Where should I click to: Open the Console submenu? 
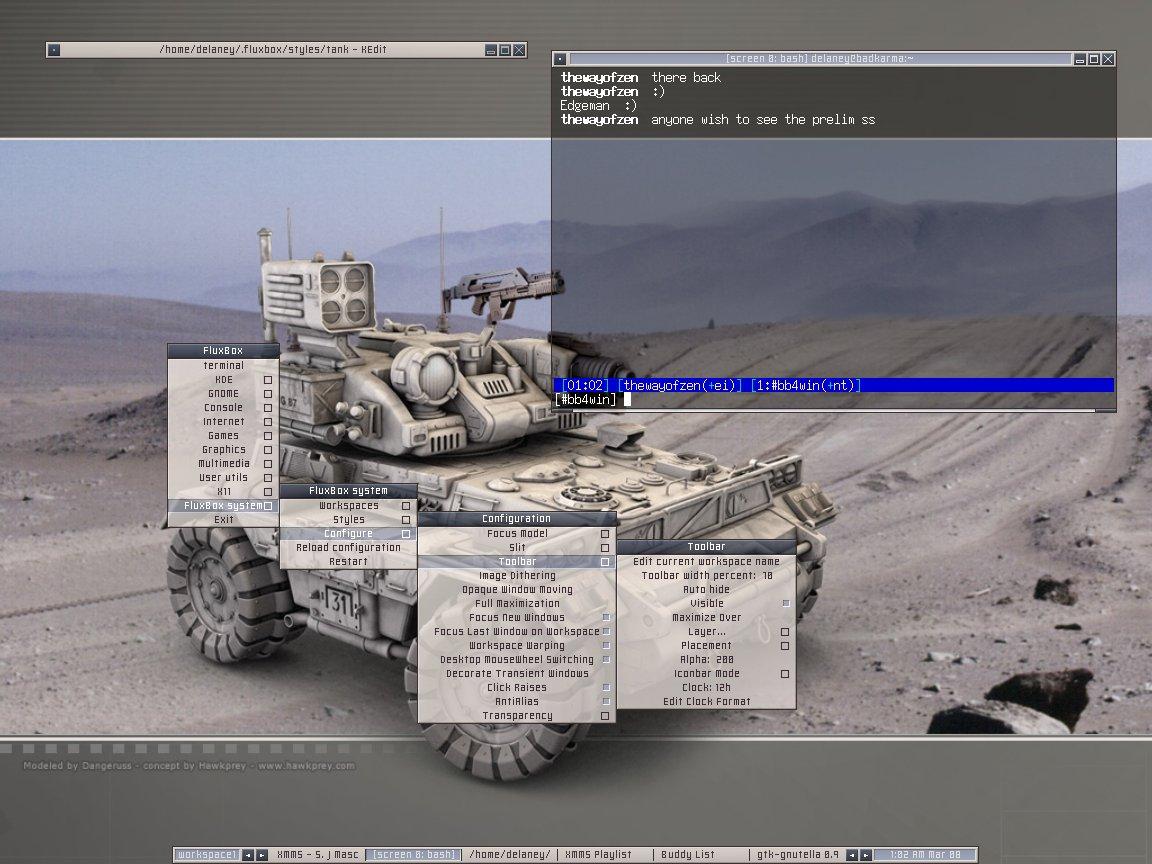223,408
